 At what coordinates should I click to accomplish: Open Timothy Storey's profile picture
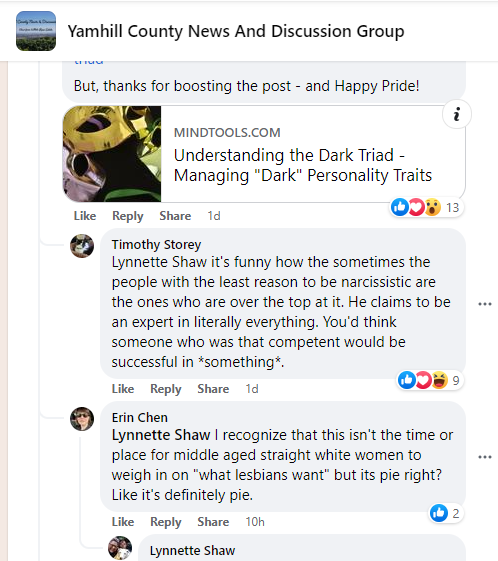(82, 246)
